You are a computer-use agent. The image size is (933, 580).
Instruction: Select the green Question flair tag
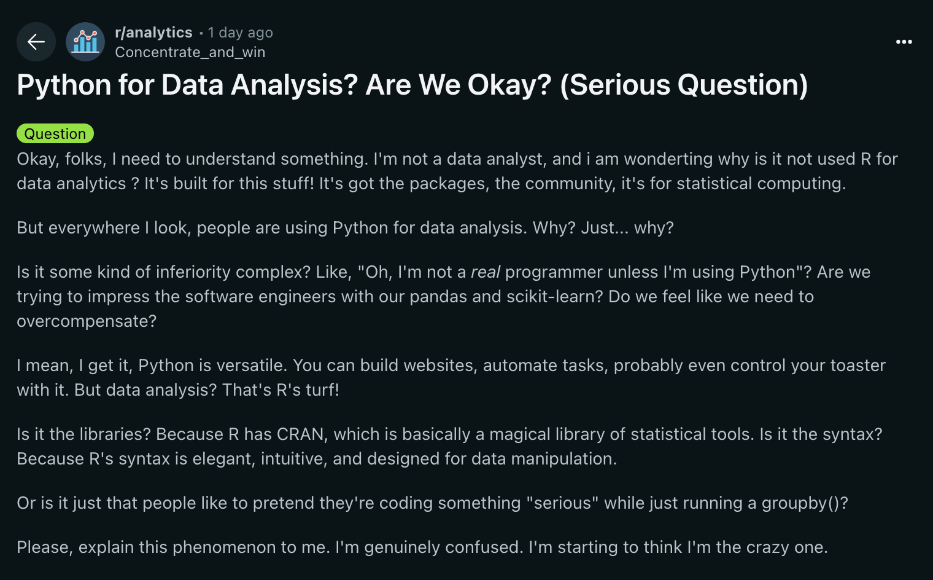coord(55,134)
